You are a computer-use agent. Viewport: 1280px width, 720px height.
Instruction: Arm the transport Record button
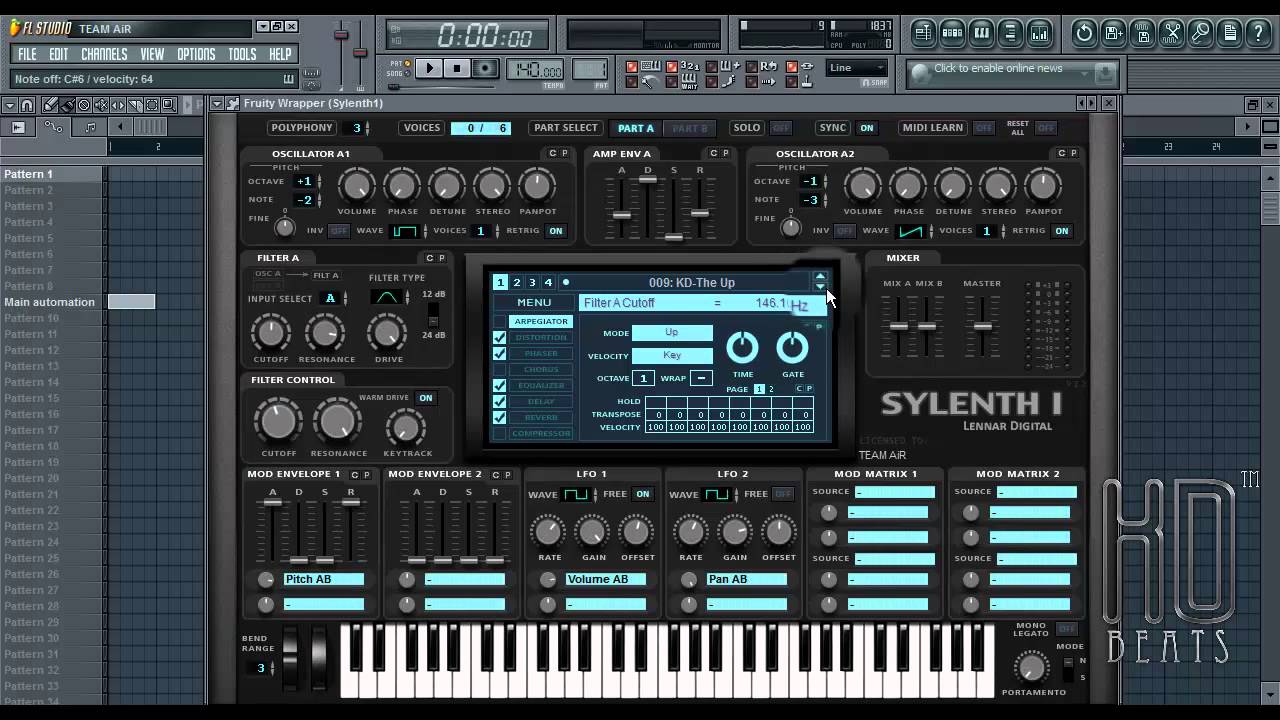pos(485,68)
